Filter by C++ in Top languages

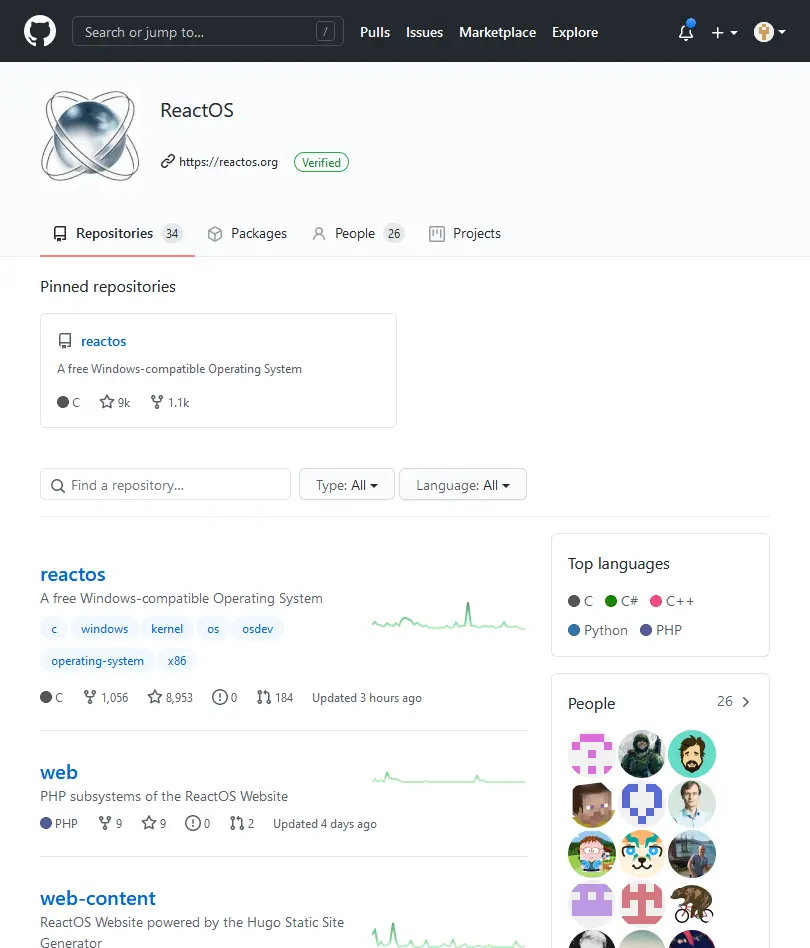click(x=672, y=602)
